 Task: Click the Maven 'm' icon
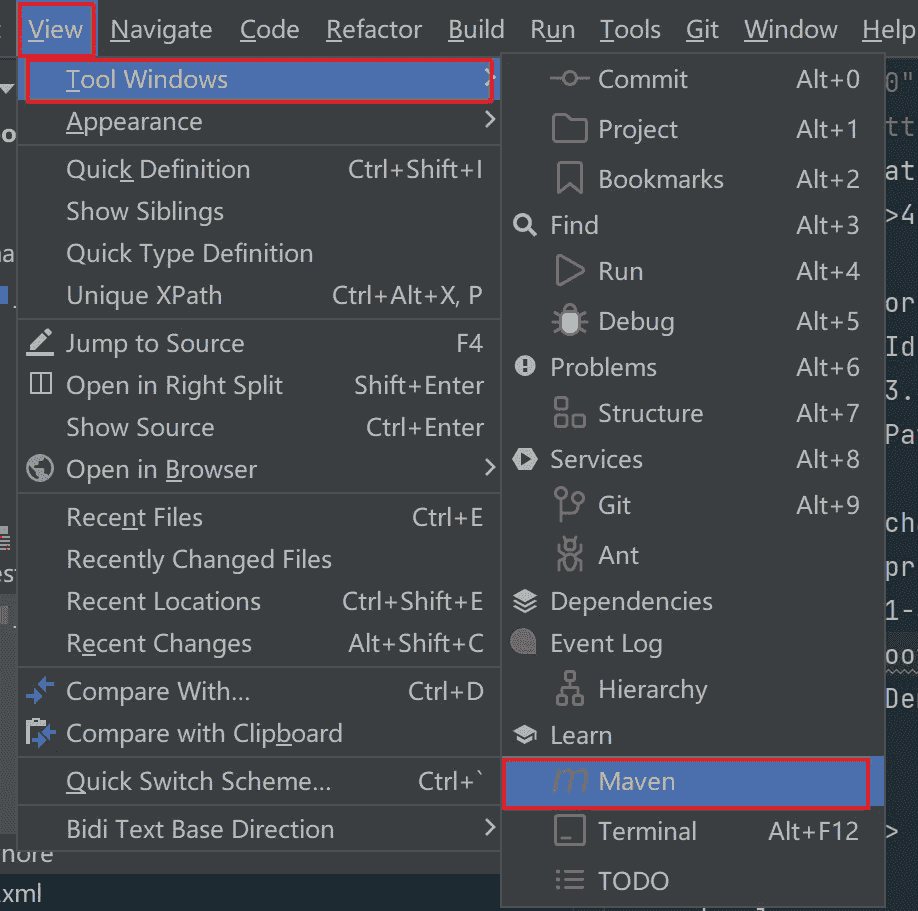pos(569,781)
